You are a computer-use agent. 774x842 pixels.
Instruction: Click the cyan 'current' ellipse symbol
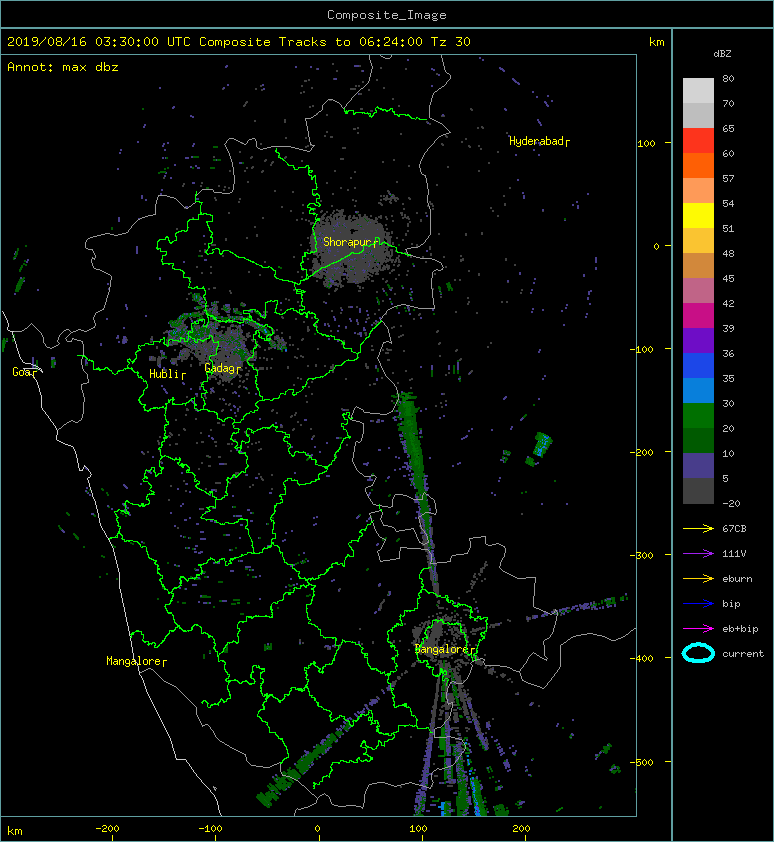[698, 653]
